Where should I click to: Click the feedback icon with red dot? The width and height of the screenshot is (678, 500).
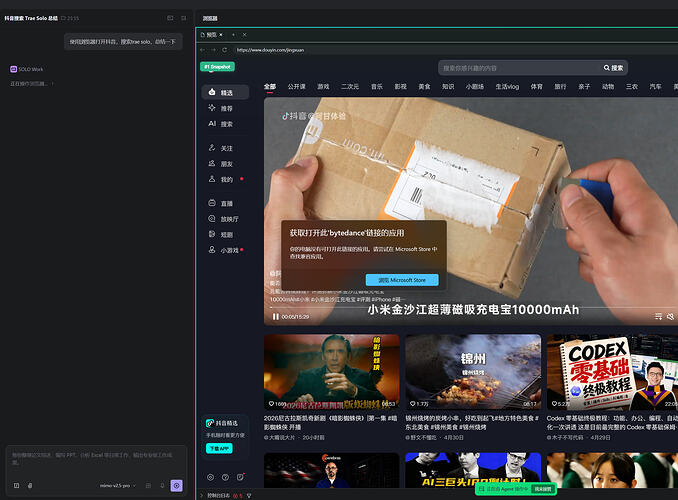(240, 477)
